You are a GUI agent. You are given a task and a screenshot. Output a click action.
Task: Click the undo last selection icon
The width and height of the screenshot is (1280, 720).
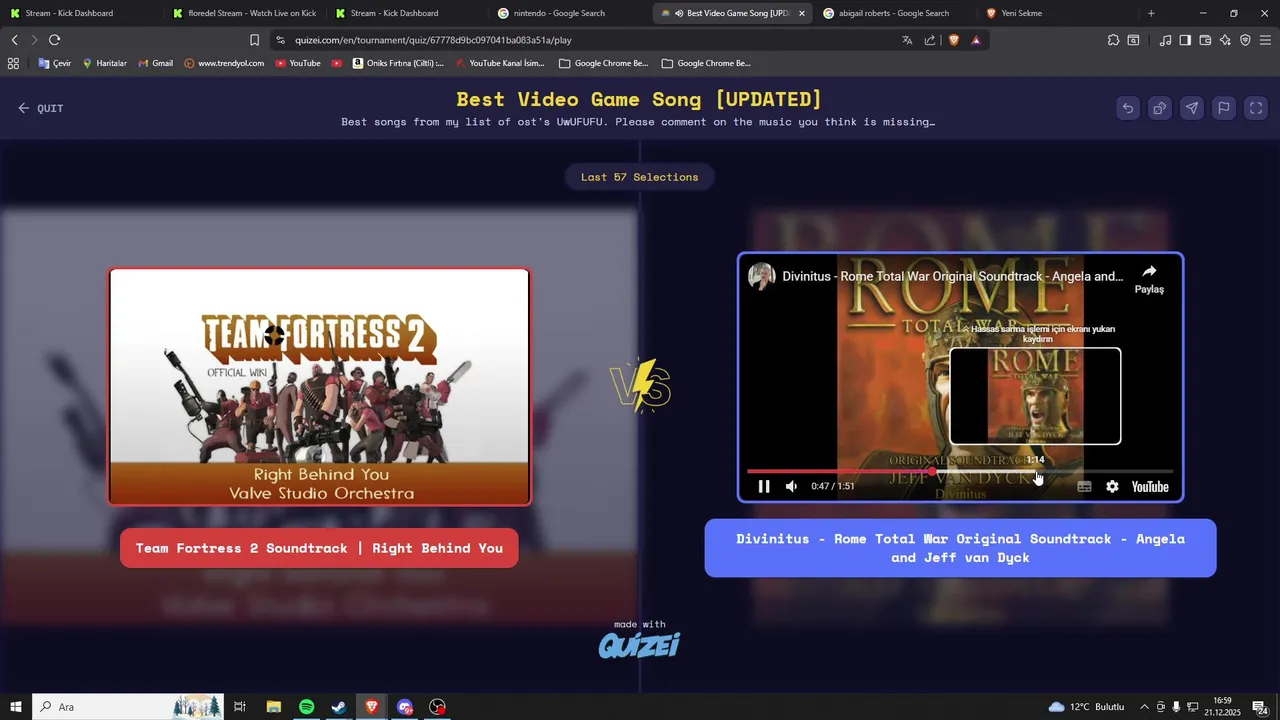tap(1128, 108)
